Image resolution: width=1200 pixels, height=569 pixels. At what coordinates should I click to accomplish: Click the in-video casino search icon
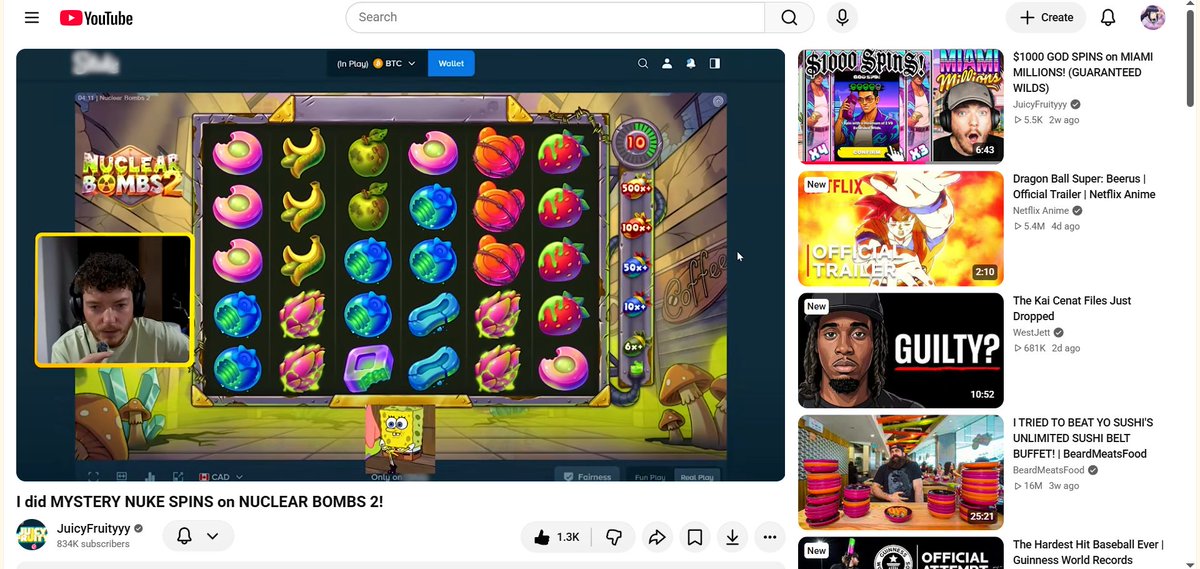click(x=643, y=64)
